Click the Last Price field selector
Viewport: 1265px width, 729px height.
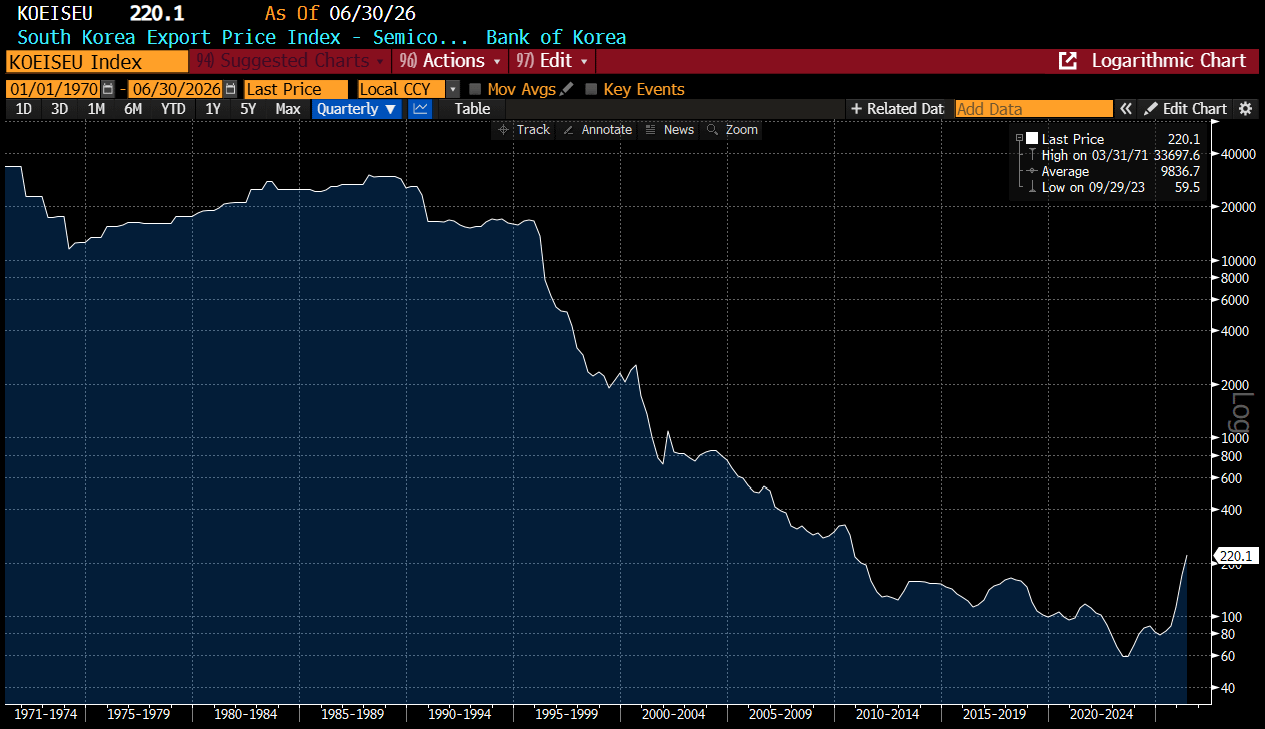tap(296, 89)
